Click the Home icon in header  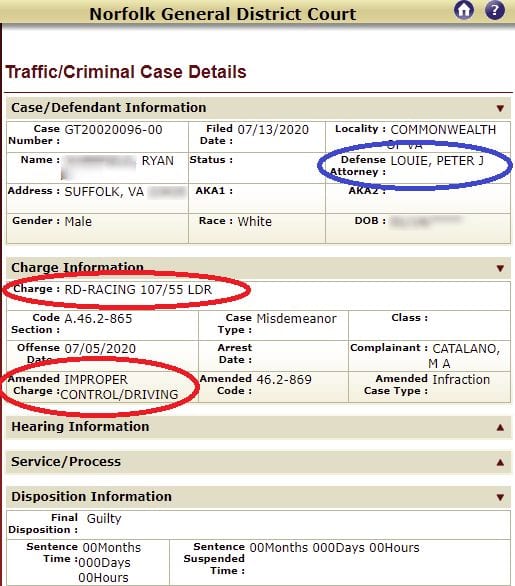[x=464, y=10]
